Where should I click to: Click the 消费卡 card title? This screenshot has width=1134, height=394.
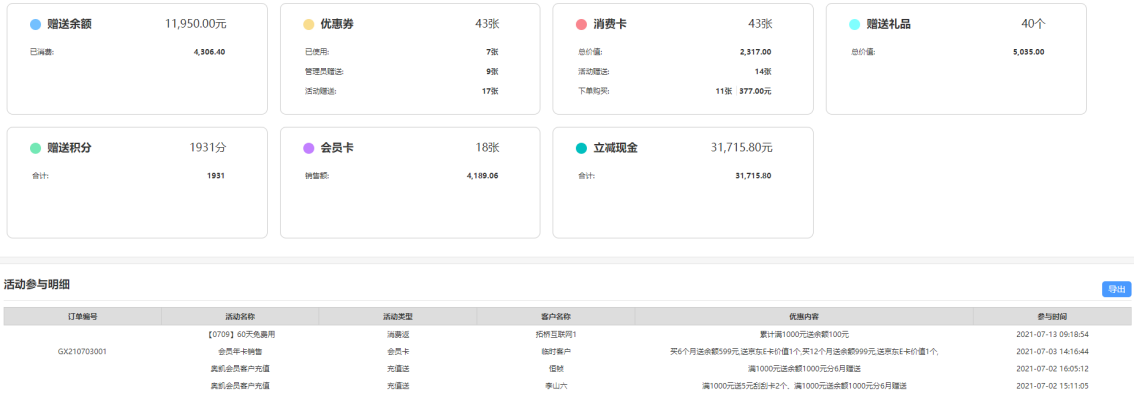(x=610, y=25)
